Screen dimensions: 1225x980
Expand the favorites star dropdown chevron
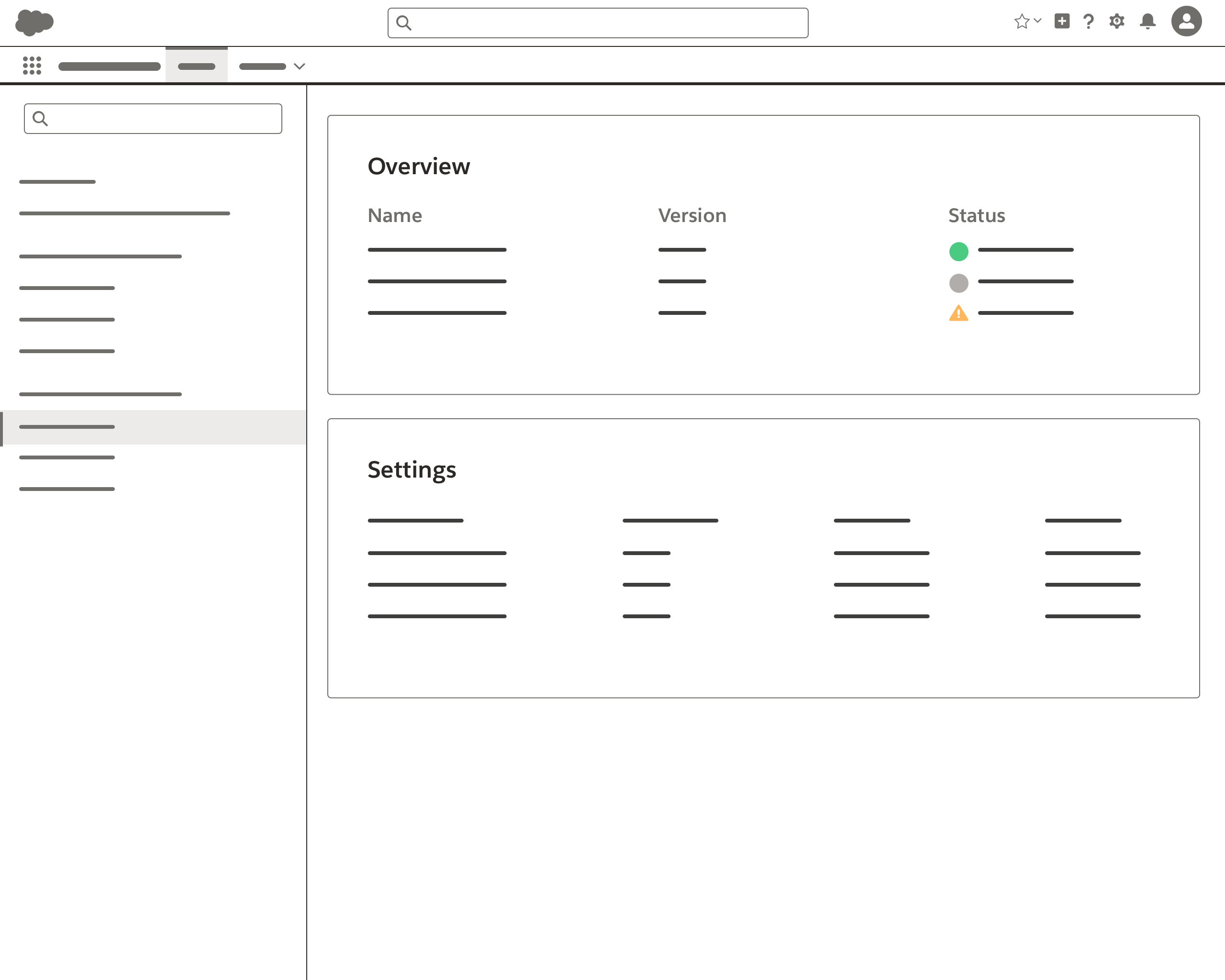coord(1038,22)
